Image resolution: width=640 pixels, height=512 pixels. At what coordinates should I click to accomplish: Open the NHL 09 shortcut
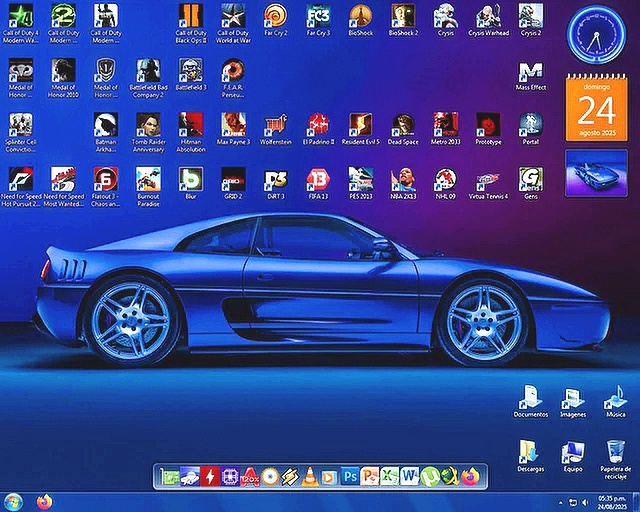tap(446, 183)
